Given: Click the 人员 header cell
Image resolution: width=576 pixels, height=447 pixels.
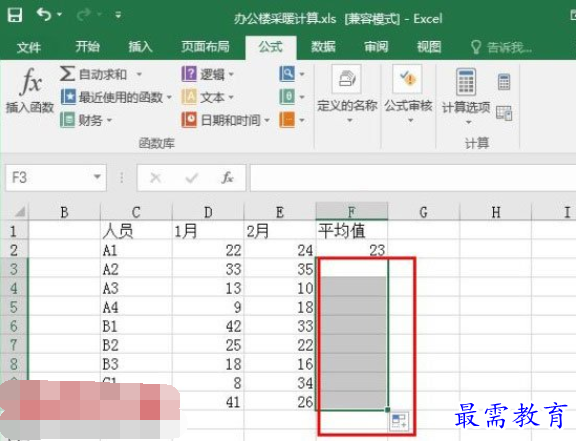Looking at the screenshot, I should [x=136, y=231].
